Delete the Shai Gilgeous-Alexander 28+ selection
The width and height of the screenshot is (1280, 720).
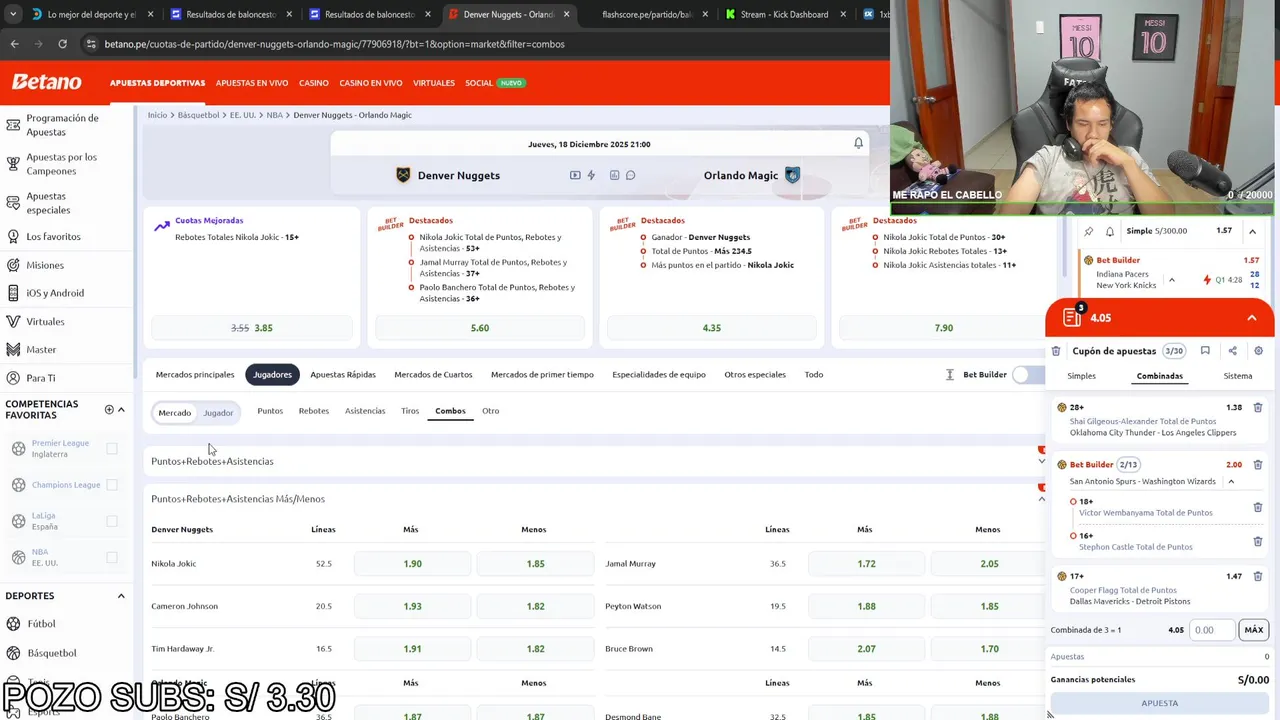coord(1258,407)
